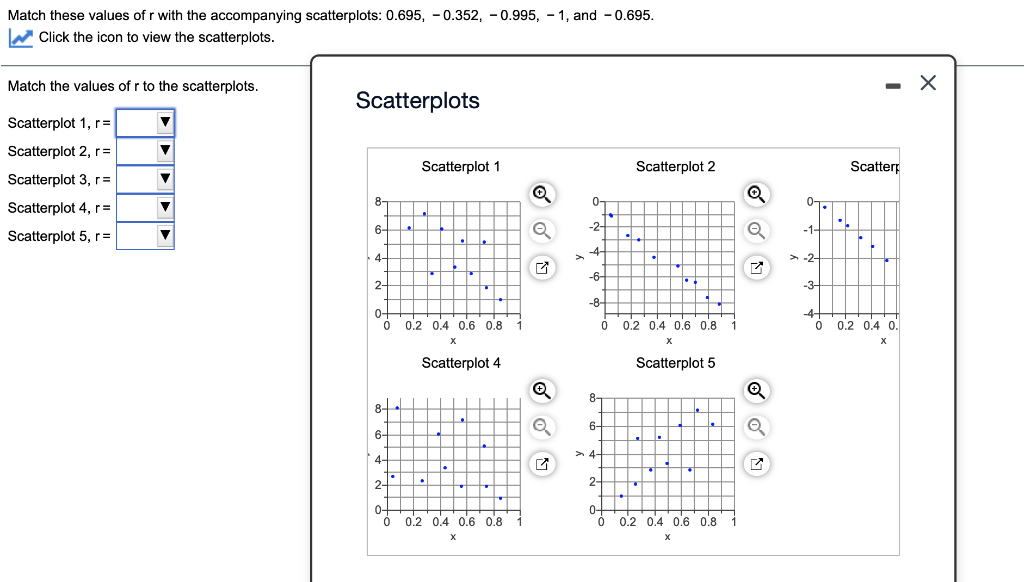Click the zoom in icon beside Scatterplot 1
The height and width of the screenshot is (582, 1024).
542,194
